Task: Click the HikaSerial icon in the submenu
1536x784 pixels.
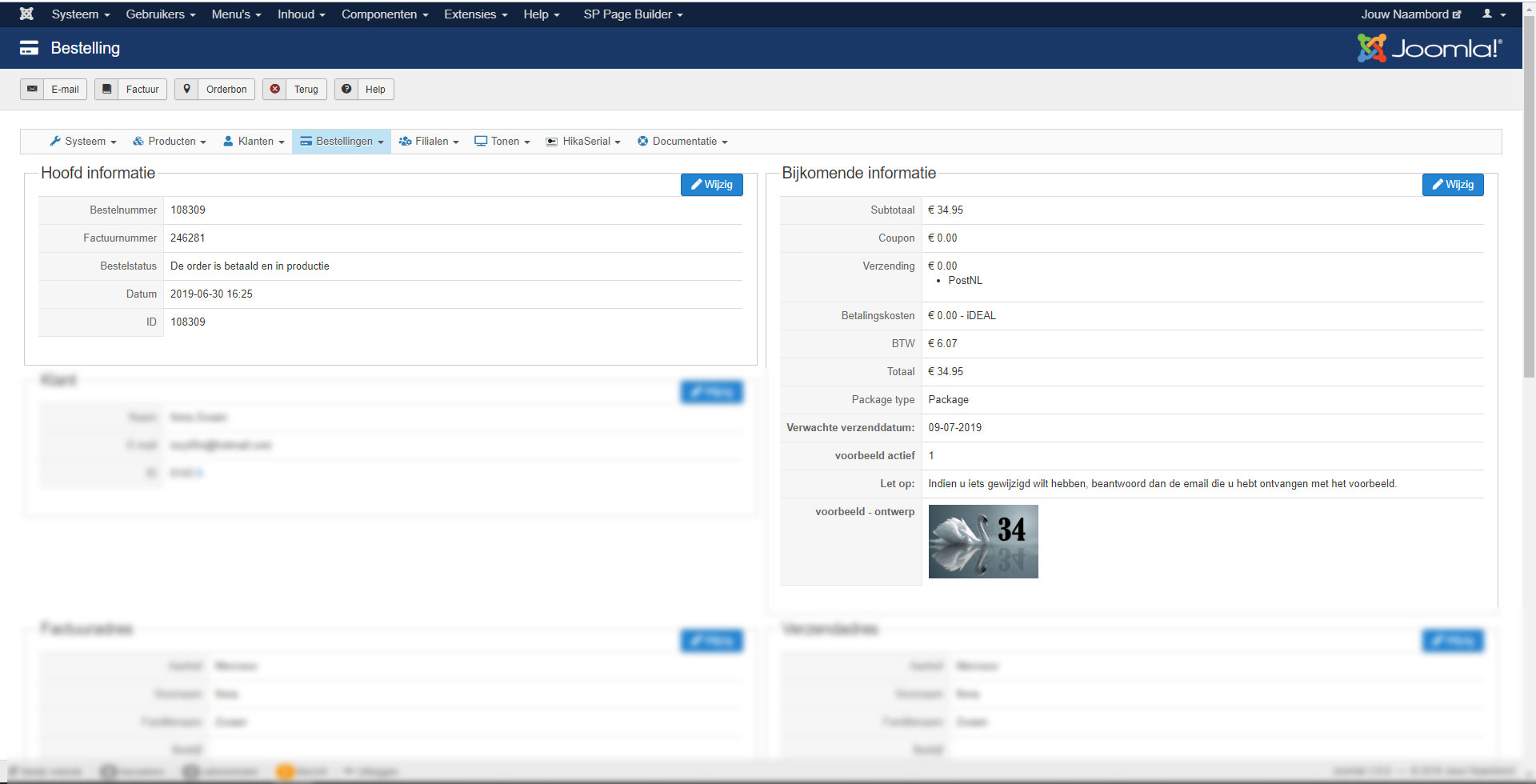Action: click(x=552, y=142)
